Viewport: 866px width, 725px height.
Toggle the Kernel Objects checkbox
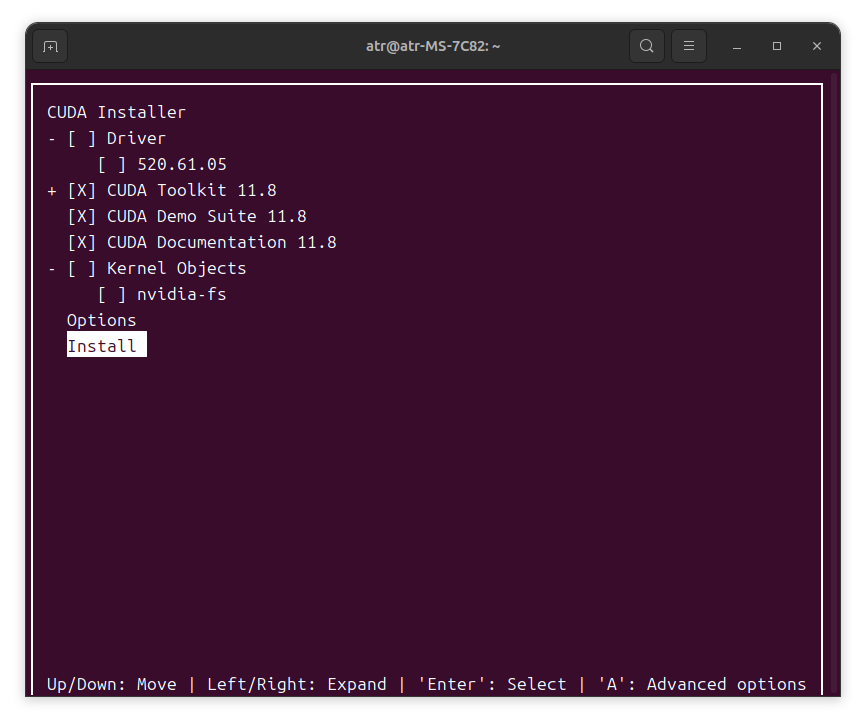(x=82, y=268)
